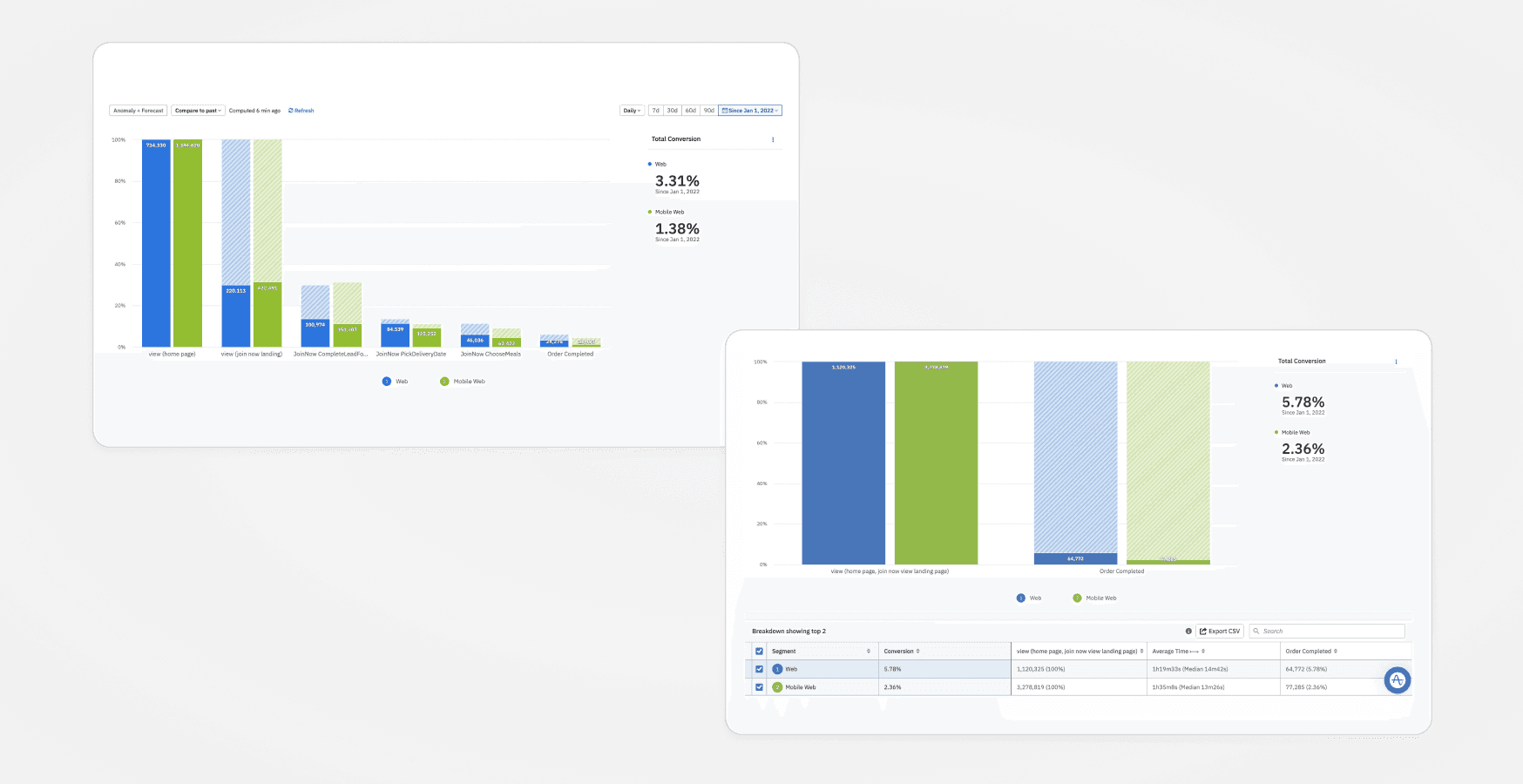Click the sort arrows on the Order Completed column
Viewport: 1523px width, 784px height.
click(x=1335, y=652)
